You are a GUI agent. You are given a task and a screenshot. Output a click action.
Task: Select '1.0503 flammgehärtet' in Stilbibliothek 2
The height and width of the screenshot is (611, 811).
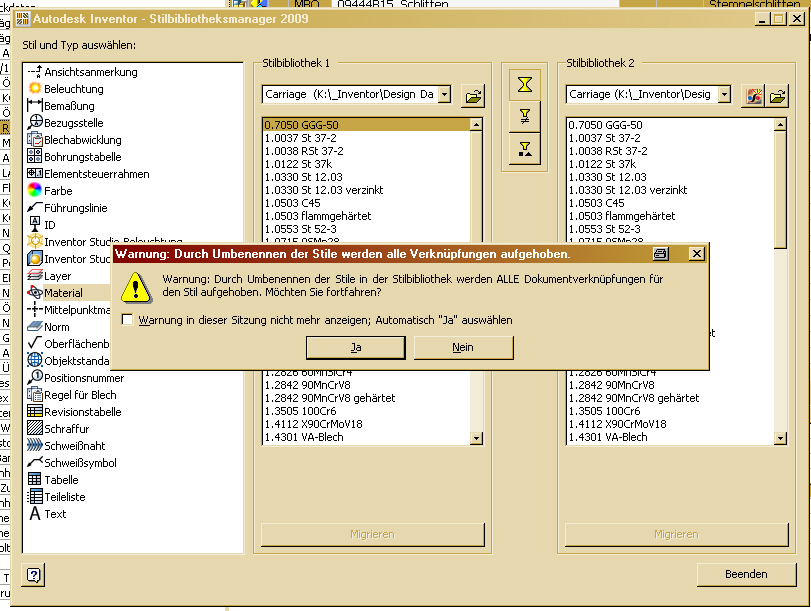click(622, 216)
